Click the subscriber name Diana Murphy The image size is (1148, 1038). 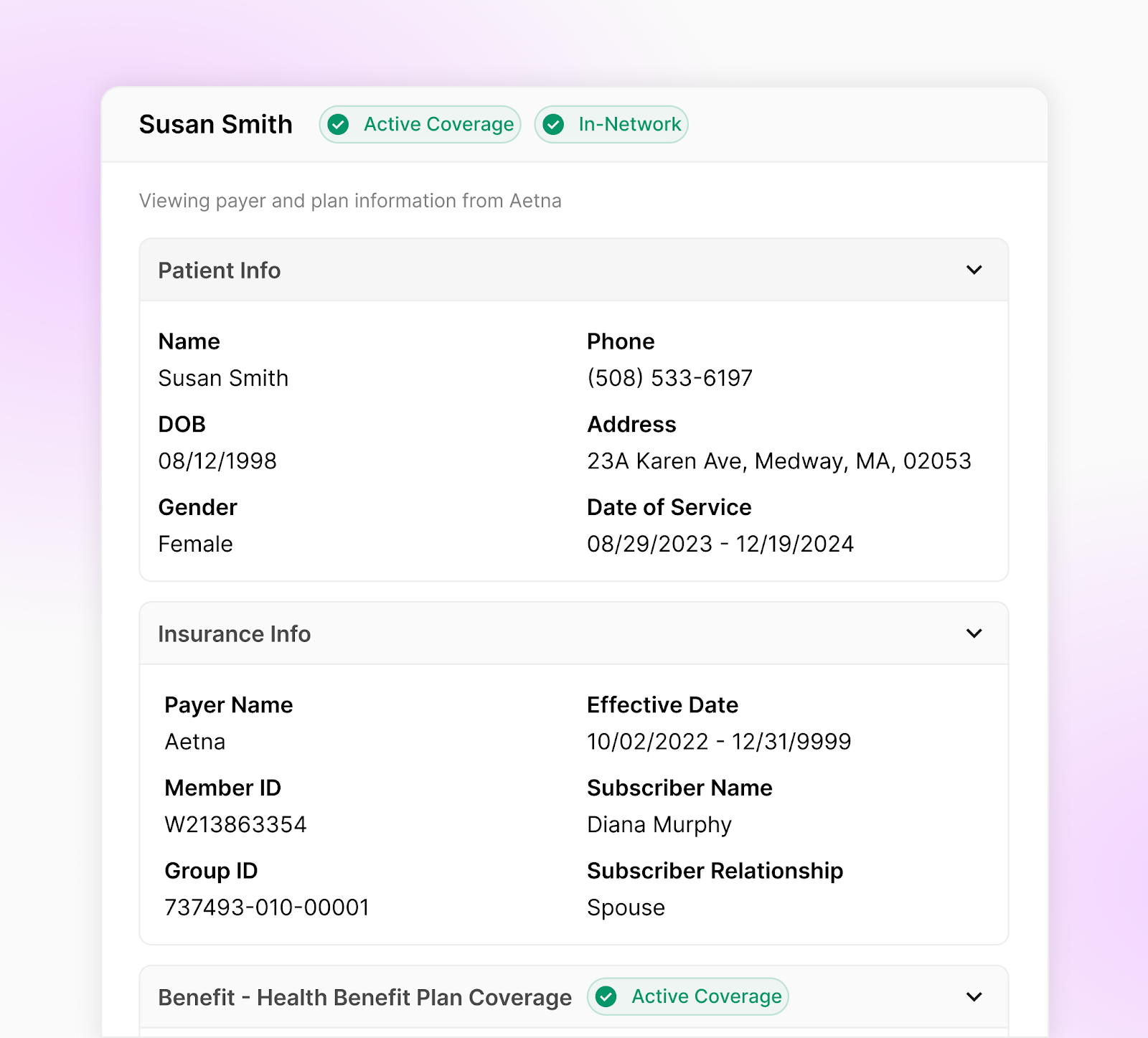tap(659, 825)
